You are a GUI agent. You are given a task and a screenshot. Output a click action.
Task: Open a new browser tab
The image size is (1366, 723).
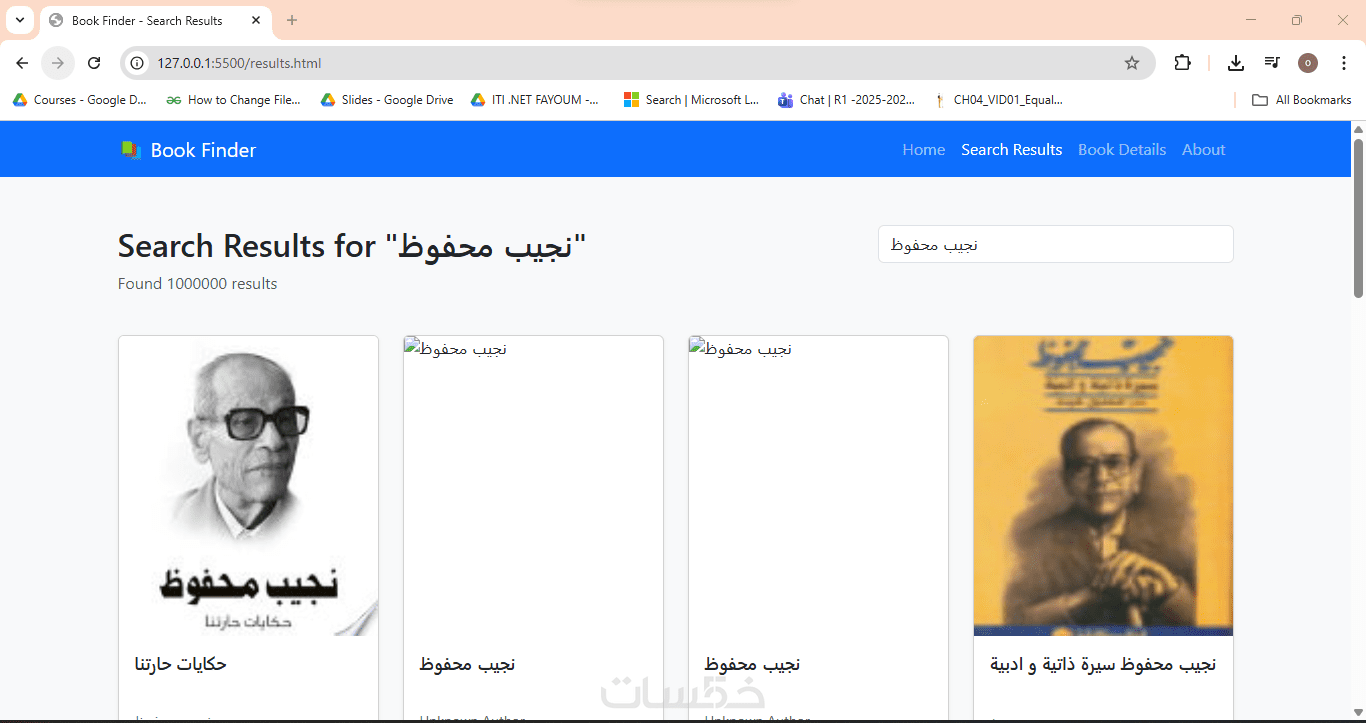click(292, 20)
